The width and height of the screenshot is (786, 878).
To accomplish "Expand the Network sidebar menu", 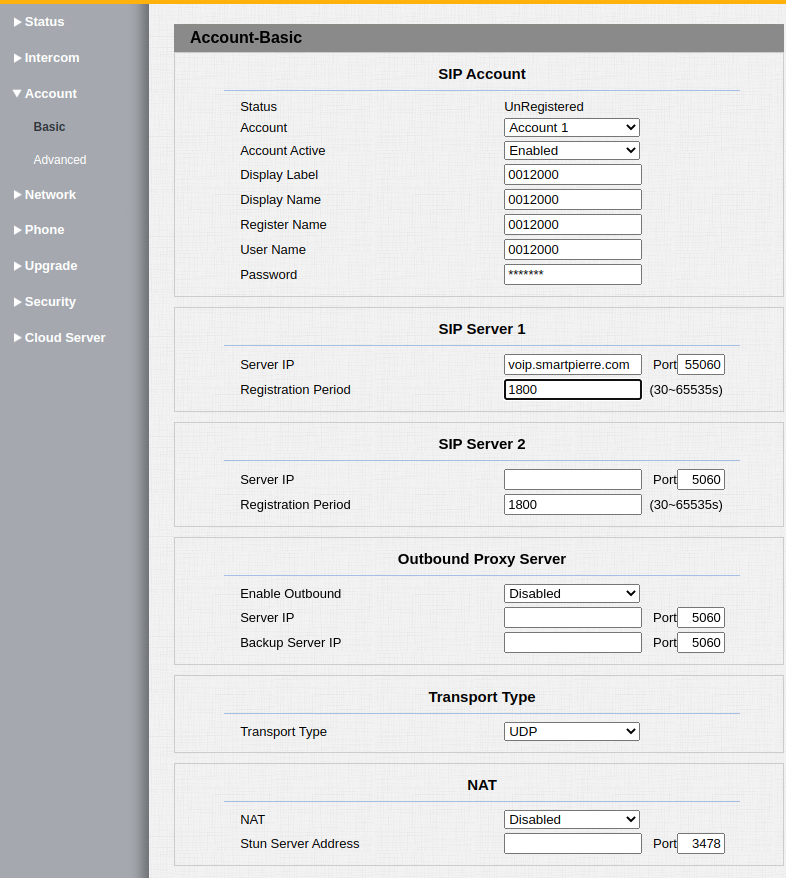I will tap(50, 195).
